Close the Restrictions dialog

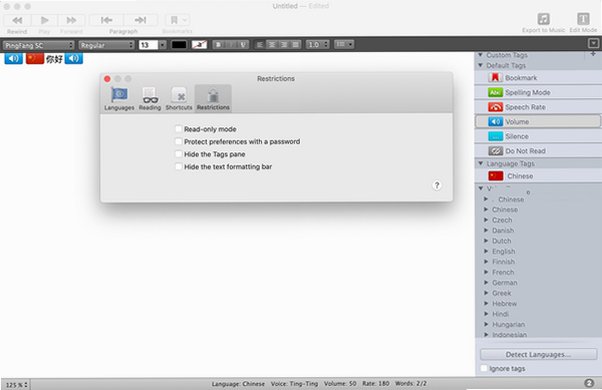[107, 79]
